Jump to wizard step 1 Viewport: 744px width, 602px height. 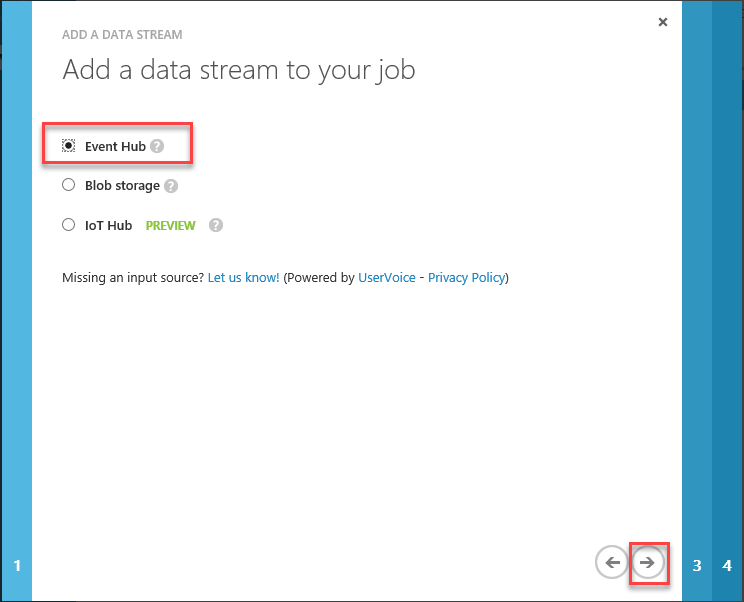(17, 566)
